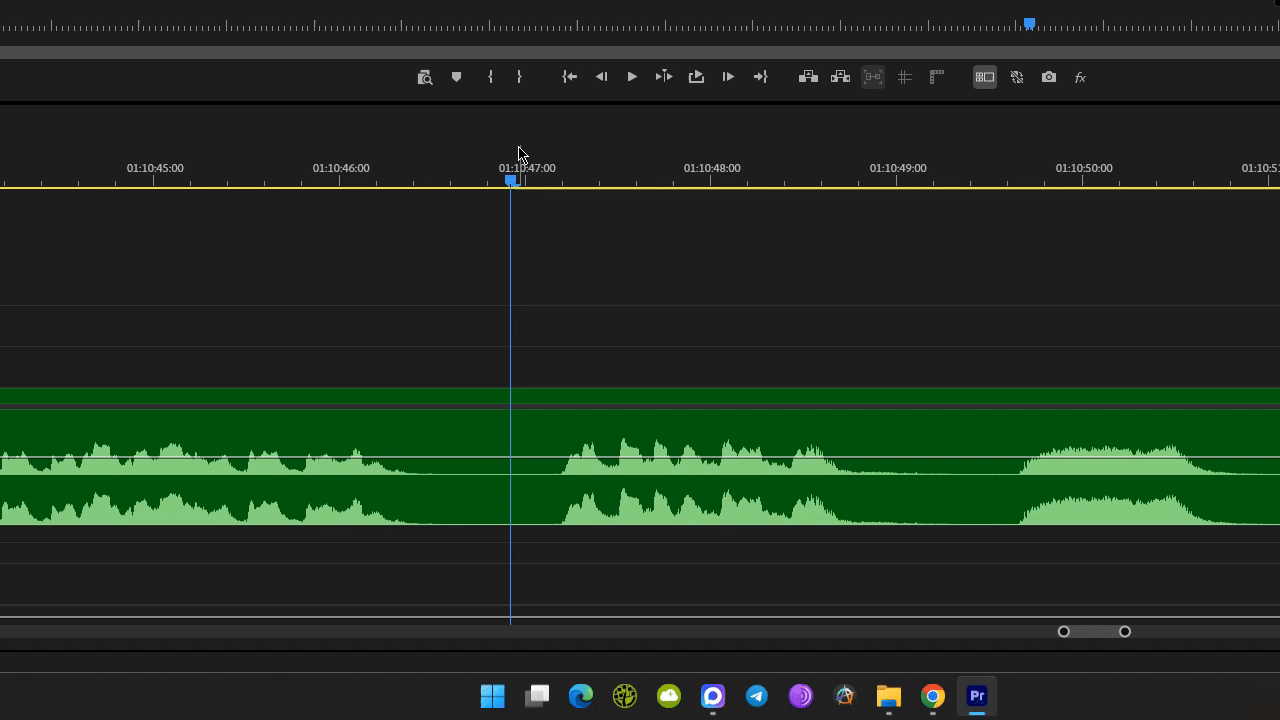
Task: Open the green cloud app in the taskbar
Action: tap(669, 696)
